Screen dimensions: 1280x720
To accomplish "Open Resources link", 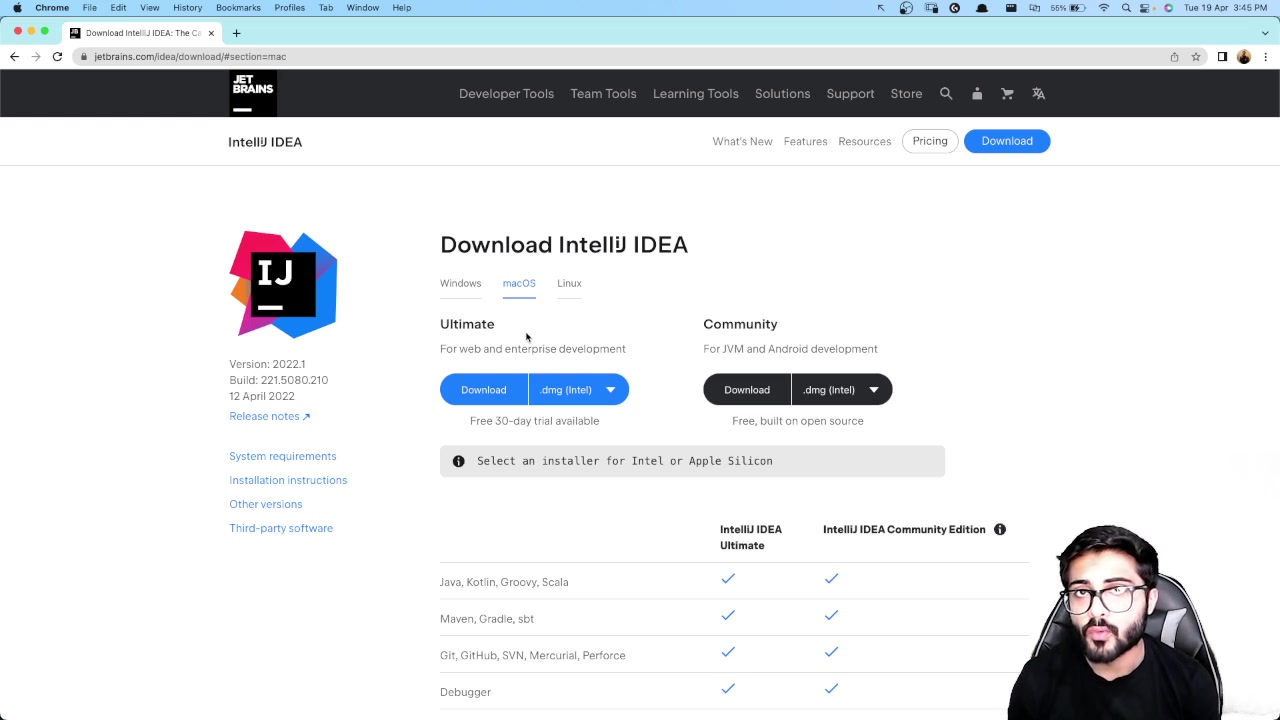I will [864, 141].
